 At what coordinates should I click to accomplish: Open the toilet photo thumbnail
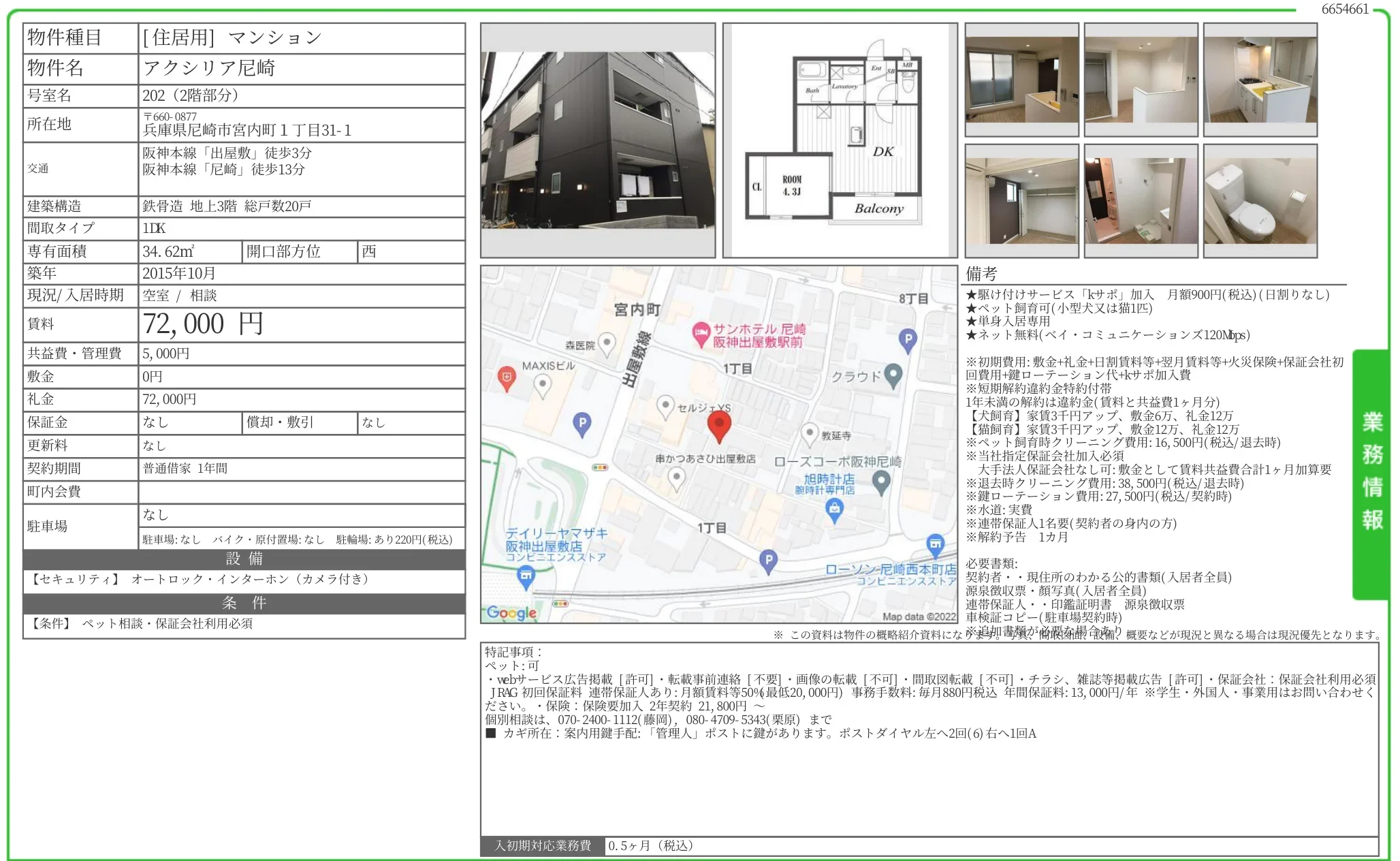pos(1260,201)
